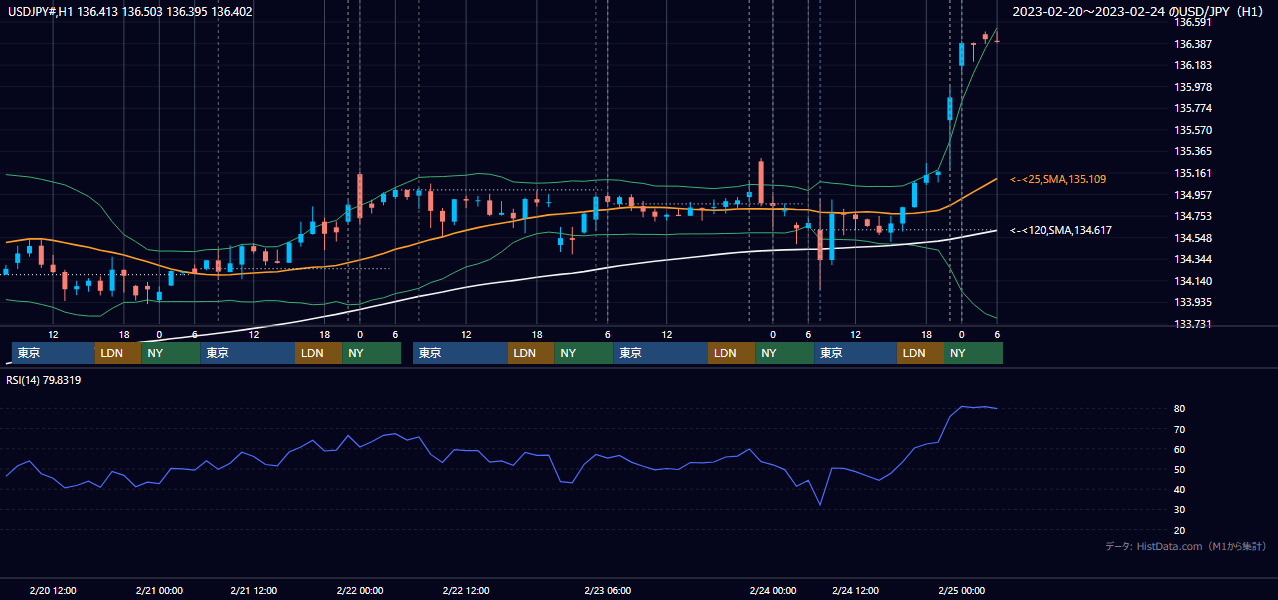Click the 2/24 00:00 date label
The image size is (1278, 600).
(773, 590)
